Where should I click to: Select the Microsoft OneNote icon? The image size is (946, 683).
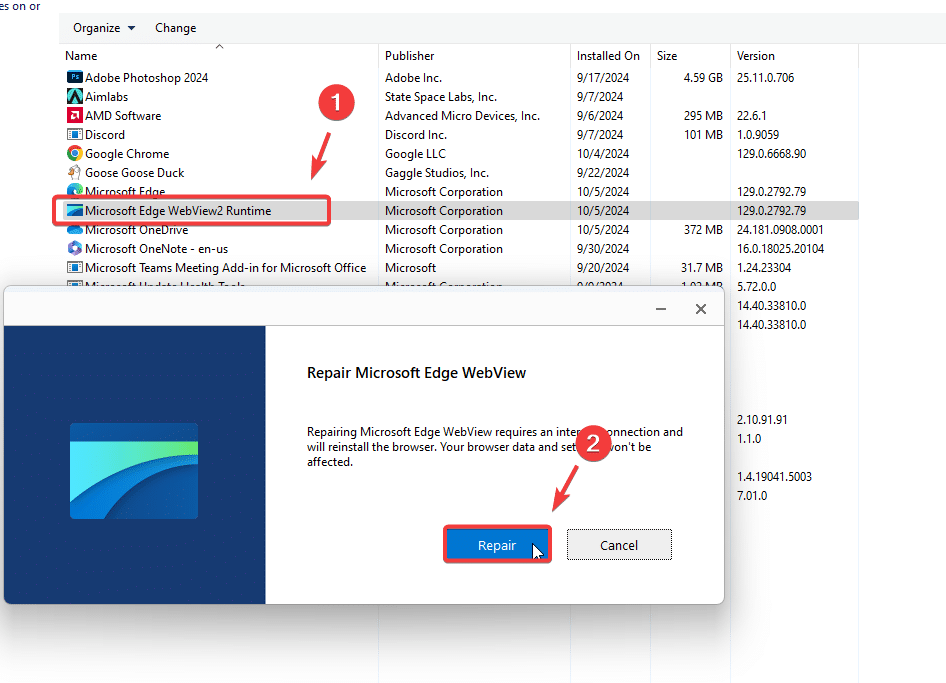pos(75,249)
